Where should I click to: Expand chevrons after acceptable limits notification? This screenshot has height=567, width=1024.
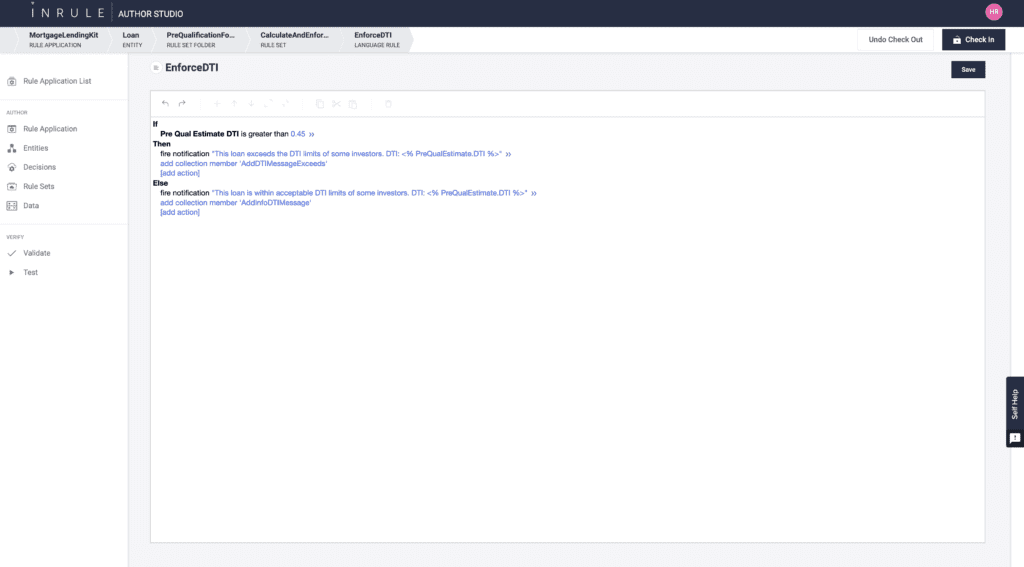pyautogui.click(x=534, y=193)
